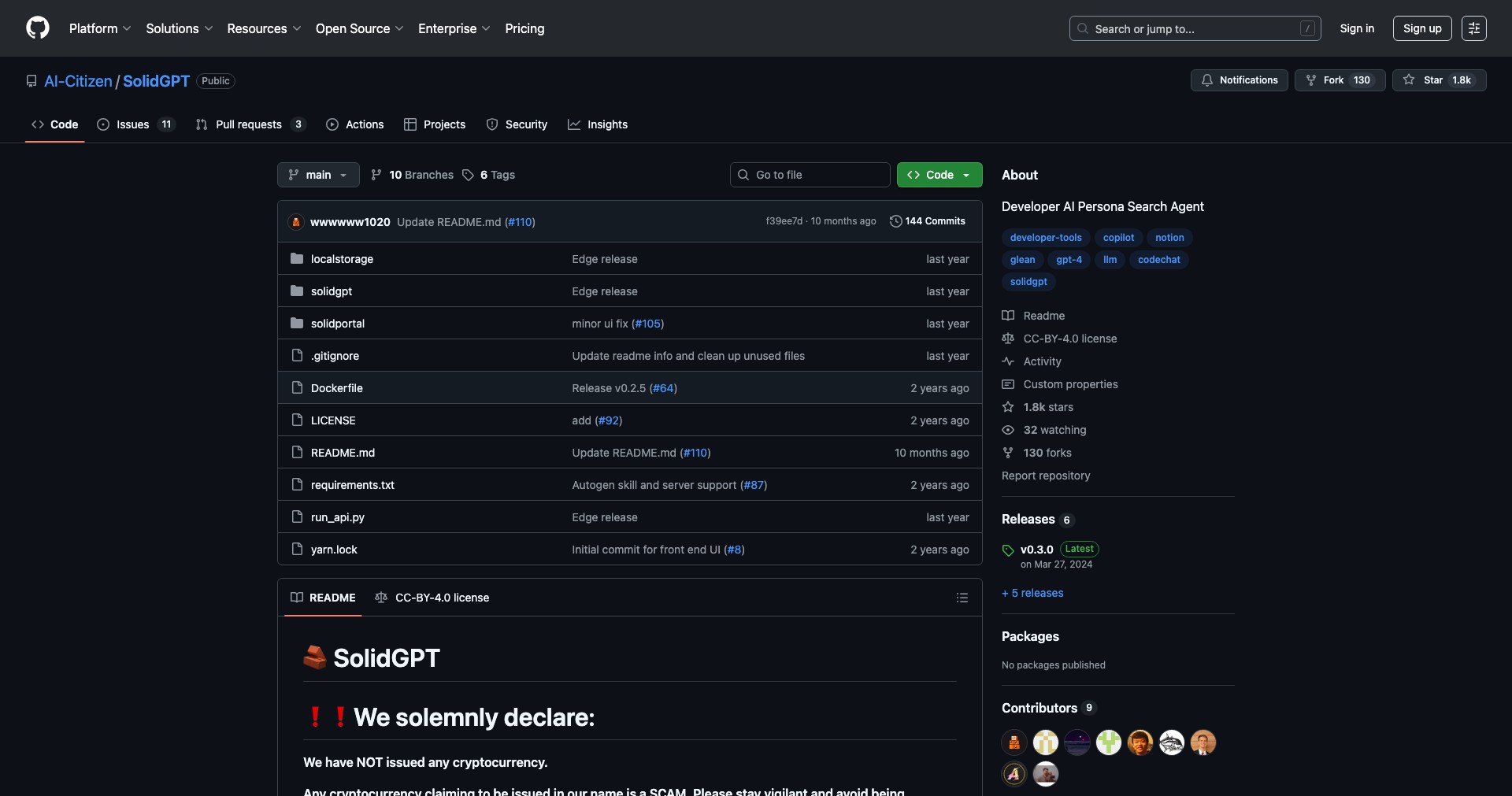
Task: Click the requirements.txt file icon
Action: (x=297, y=485)
